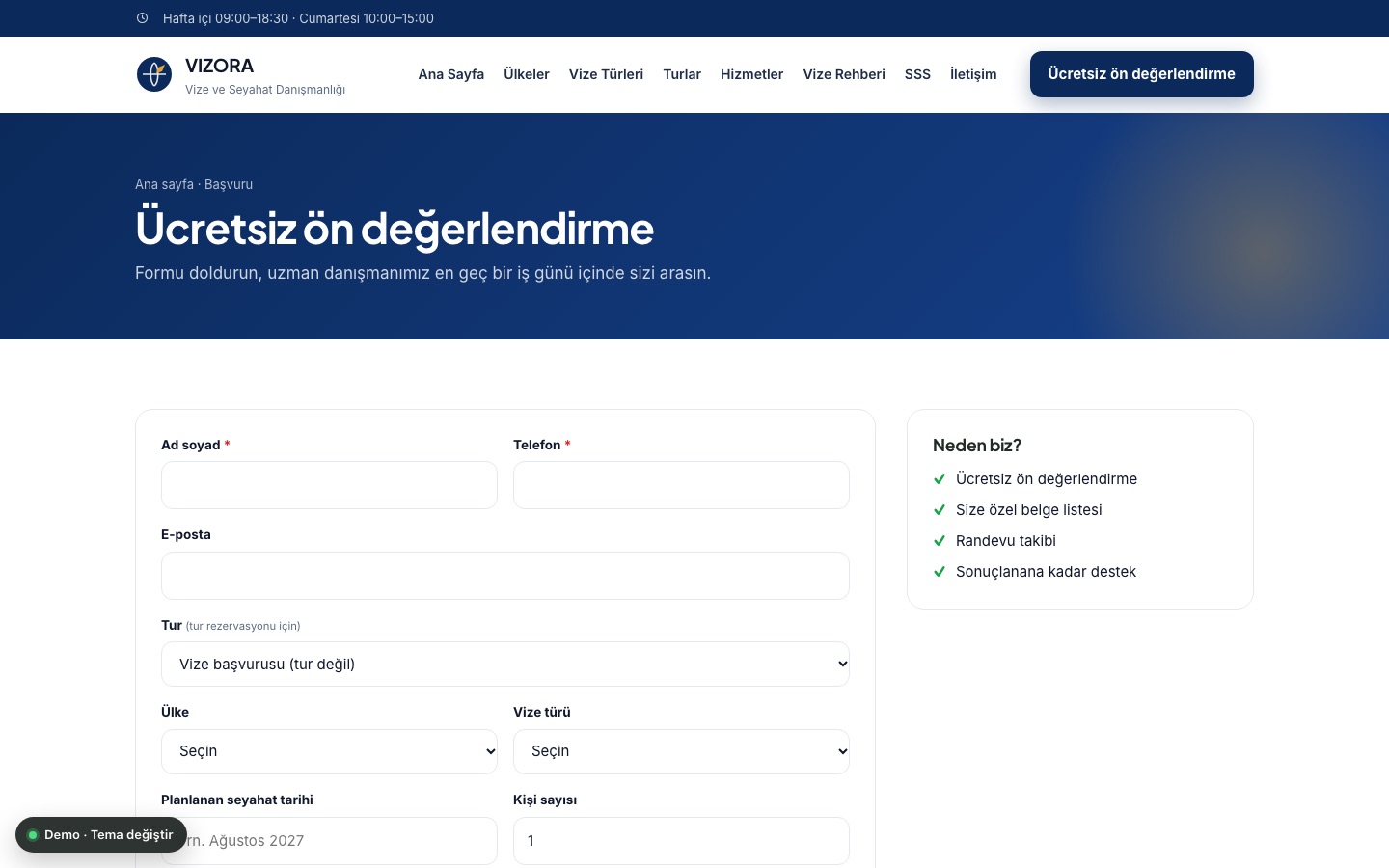
Task: Click the Başvuru breadcrumb text
Action: 229,184
